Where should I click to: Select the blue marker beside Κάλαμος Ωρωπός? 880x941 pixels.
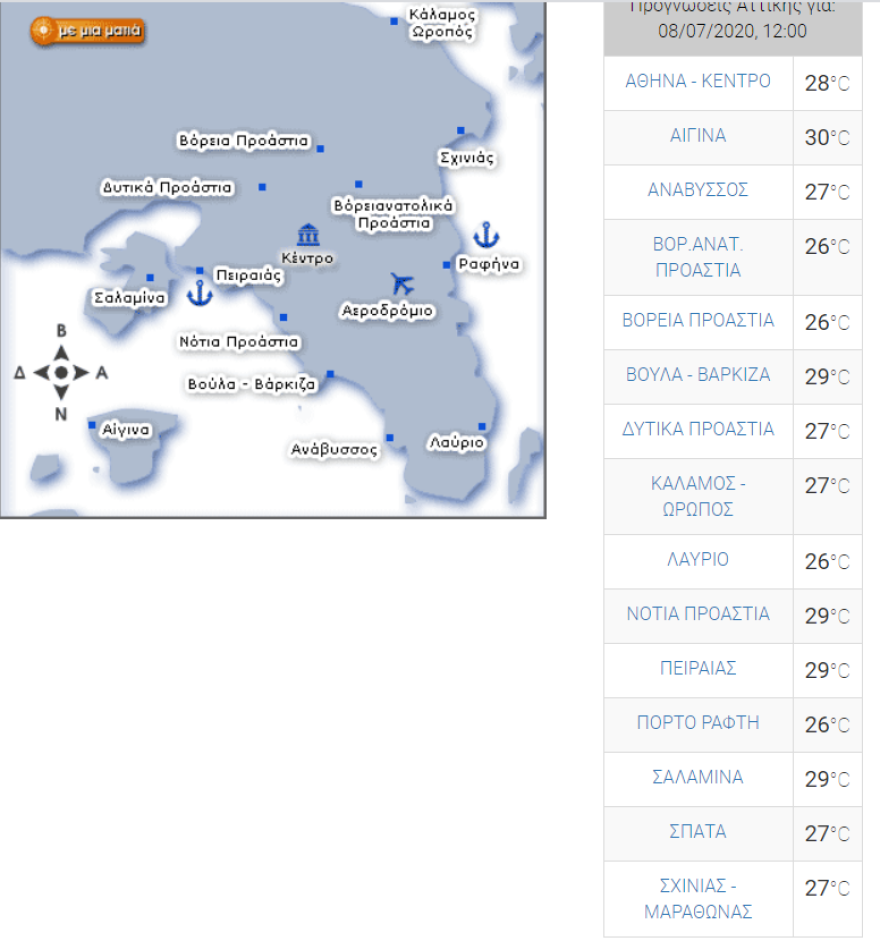click(394, 21)
